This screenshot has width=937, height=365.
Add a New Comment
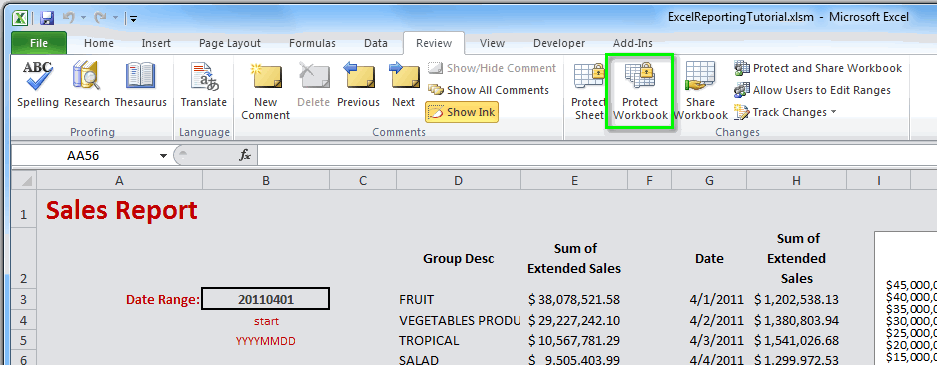[x=265, y=91]
